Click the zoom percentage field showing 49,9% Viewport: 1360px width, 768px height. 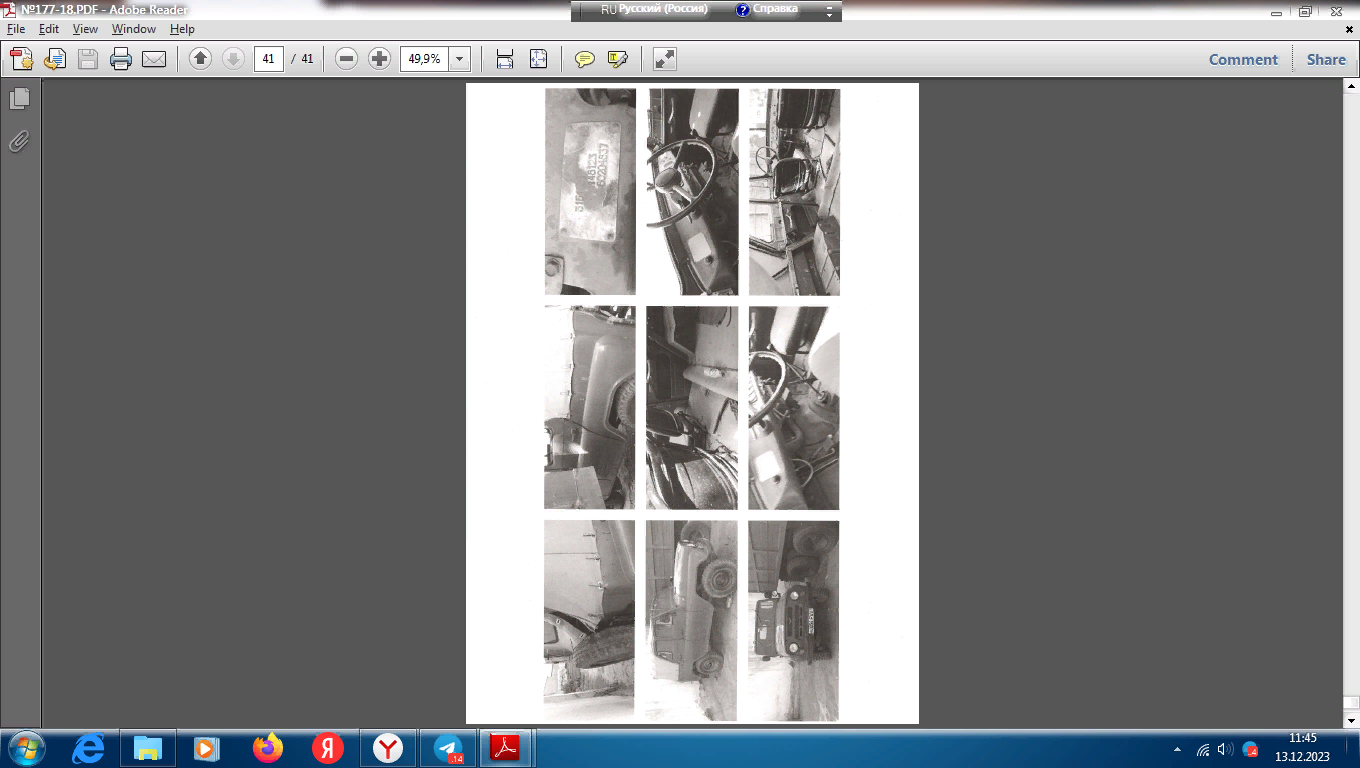pos(425,59)
